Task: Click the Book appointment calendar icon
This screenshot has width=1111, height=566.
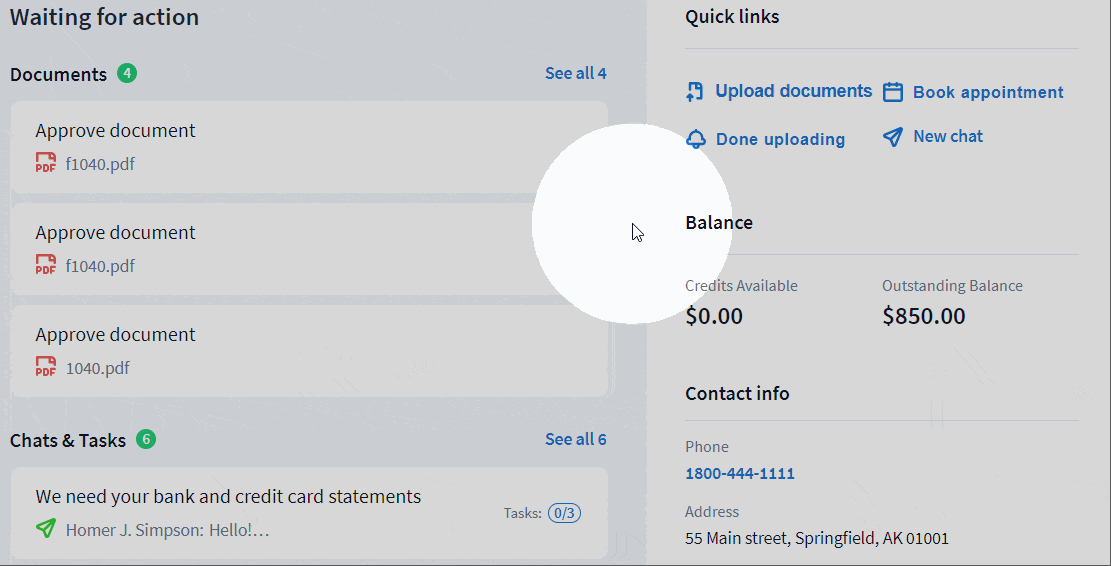Action: click(893, 93)
